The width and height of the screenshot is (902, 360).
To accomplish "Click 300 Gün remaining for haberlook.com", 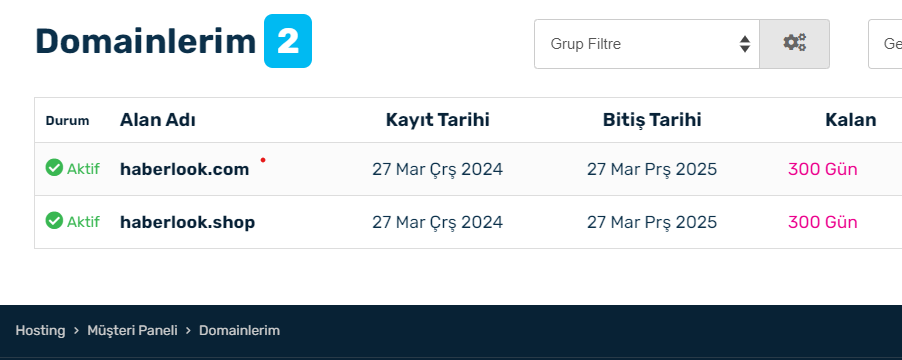I will (823, 170).
